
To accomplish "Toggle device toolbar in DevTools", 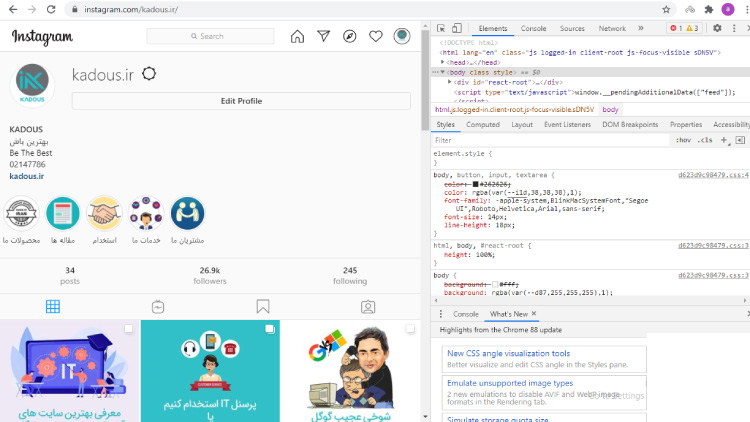I will [459, 29].
